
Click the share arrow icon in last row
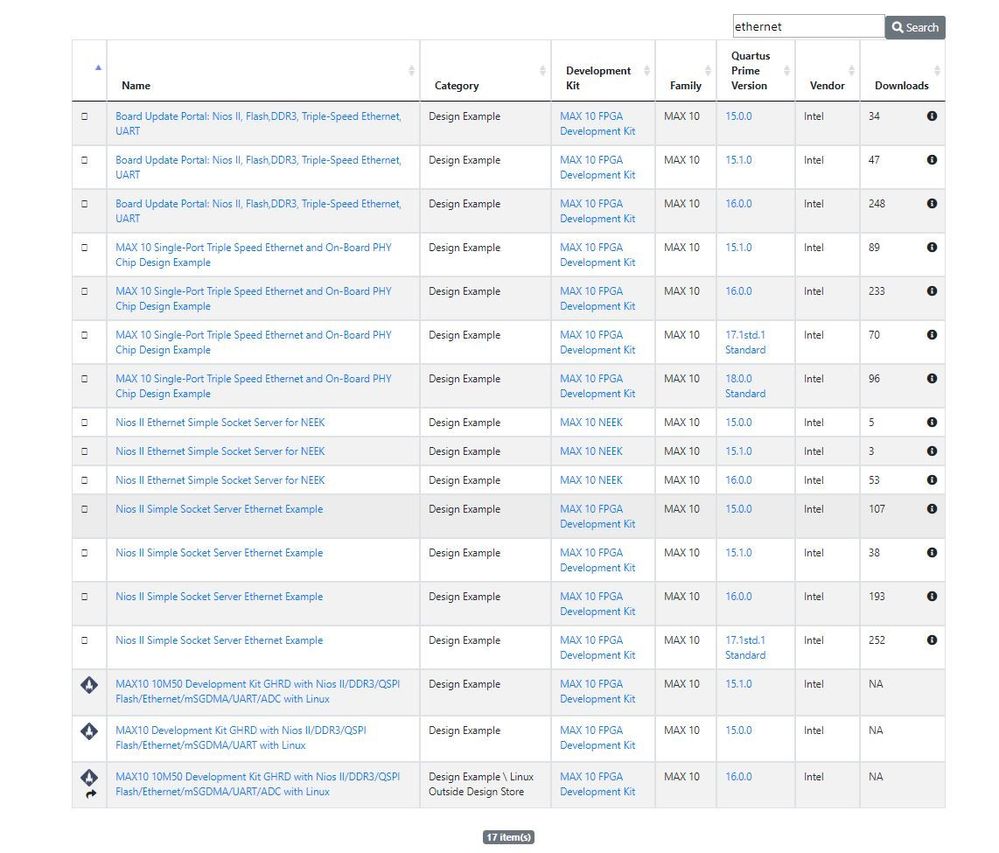pos(90,794)
